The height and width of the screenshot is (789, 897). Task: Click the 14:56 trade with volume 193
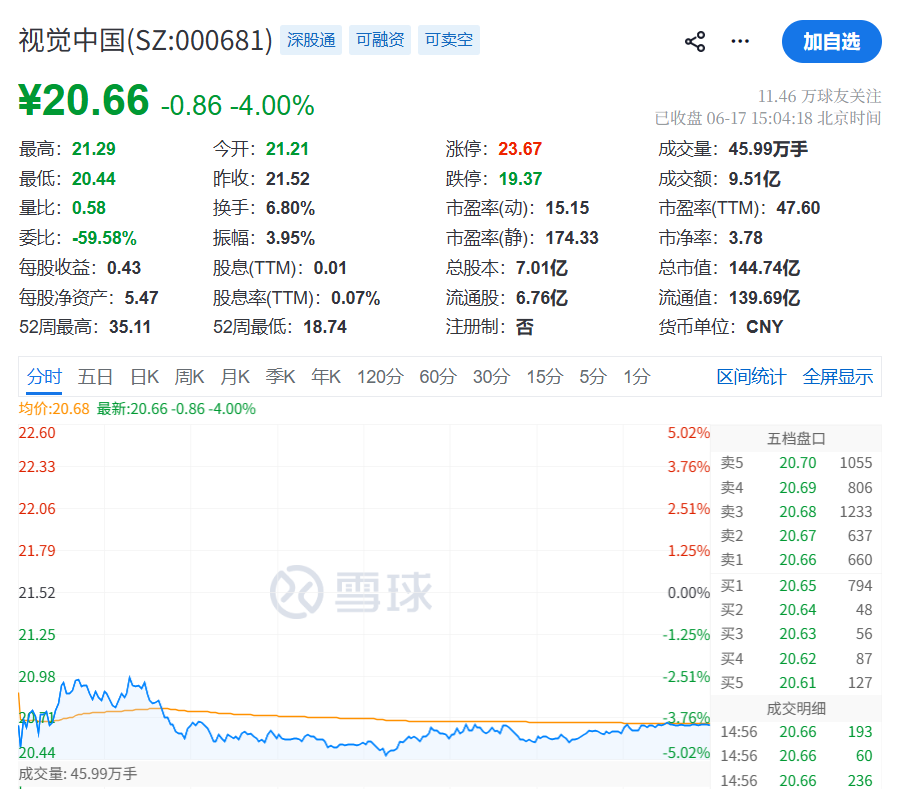796,732
